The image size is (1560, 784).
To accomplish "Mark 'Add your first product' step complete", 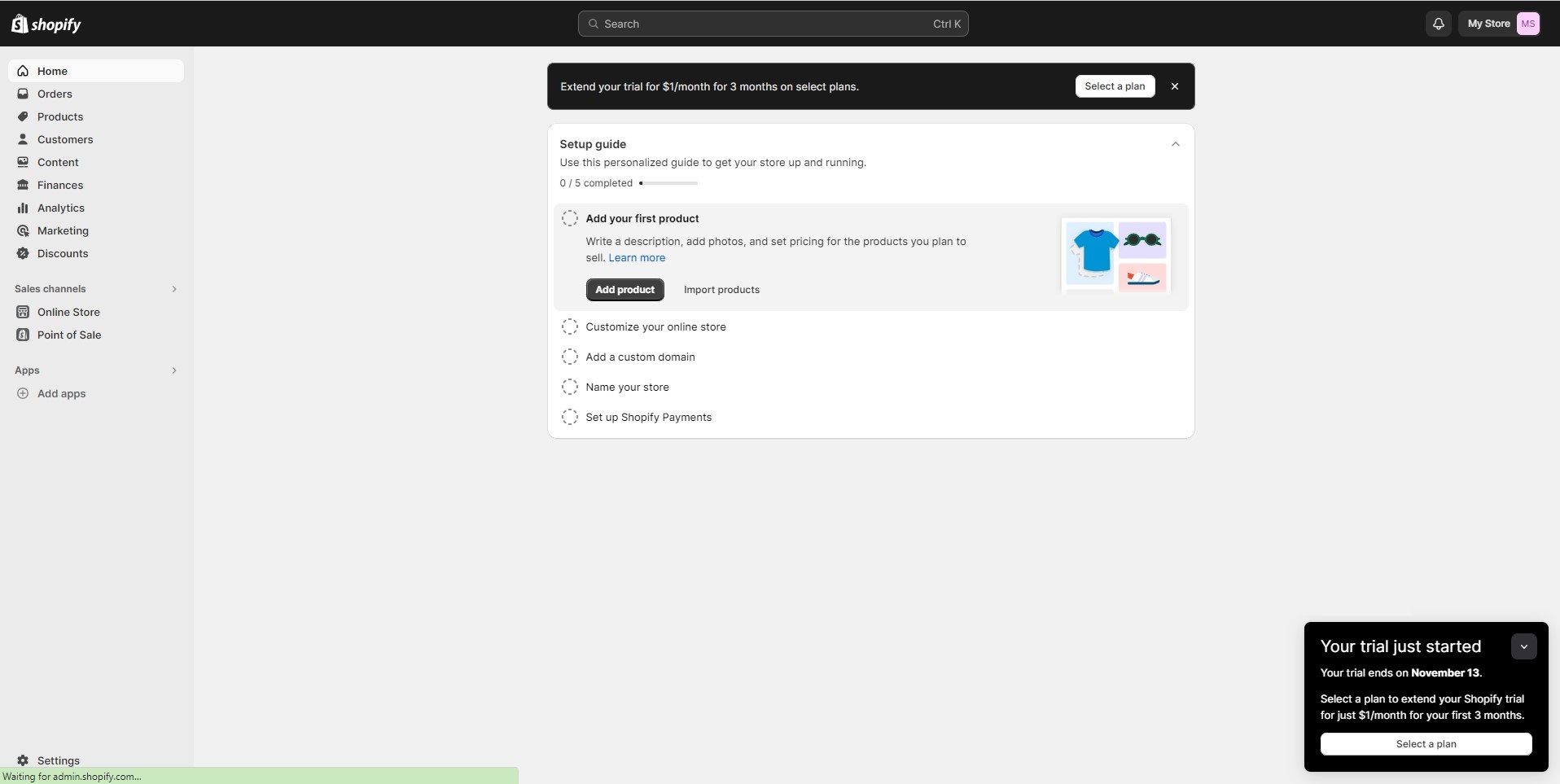I will pos(570,218).
